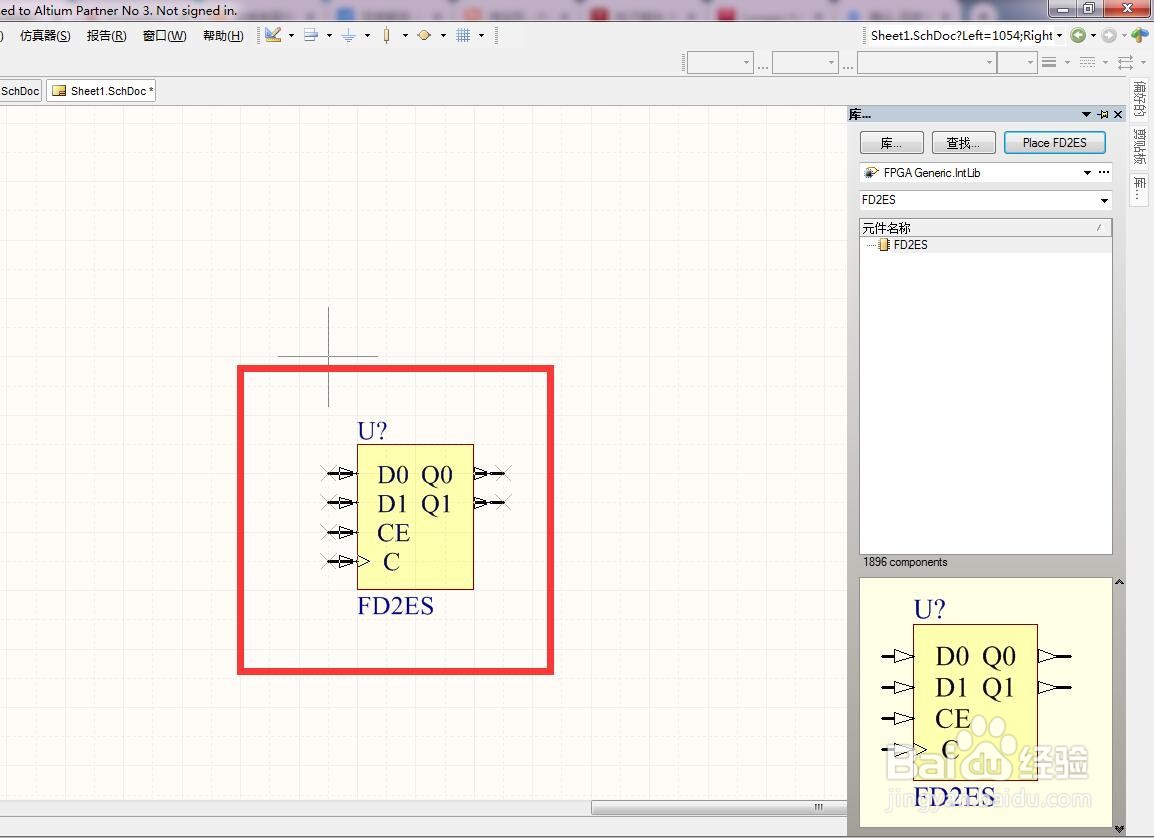This screenshot has width=1154, height=838.
Task: Click the FD2ES component body on sheet
Action: click(x=415, y=516)
